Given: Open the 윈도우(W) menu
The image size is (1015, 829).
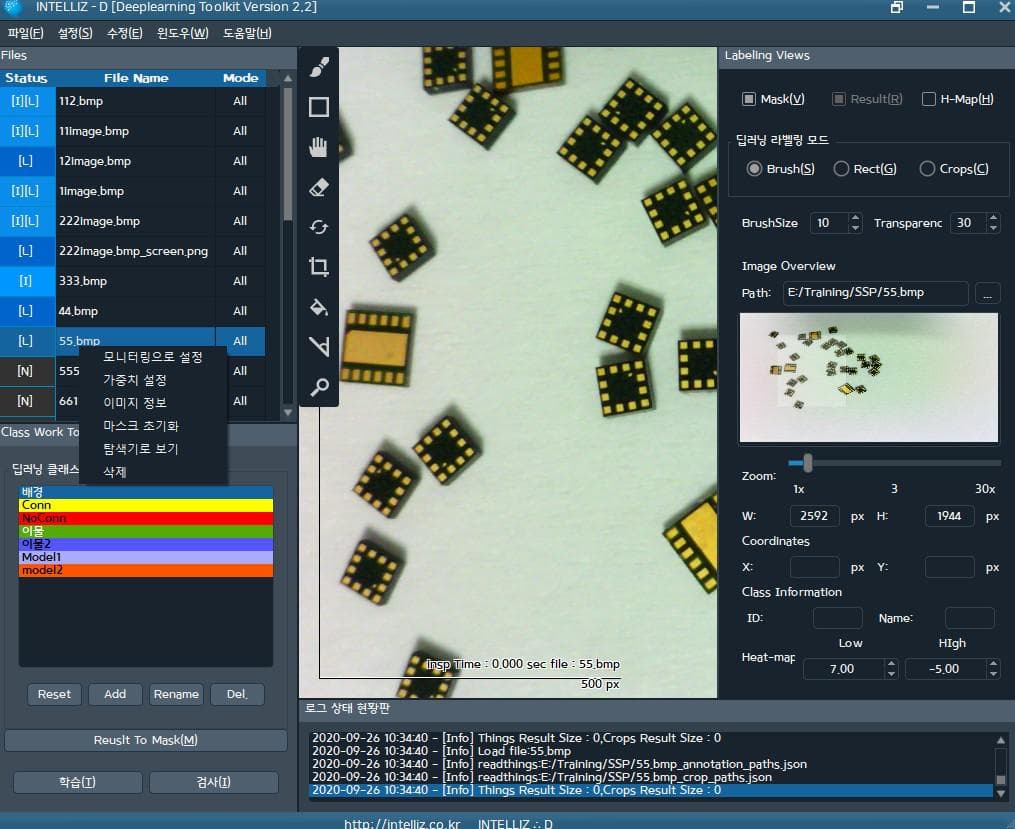Looking at the screenshot, I should coord(183,33).
